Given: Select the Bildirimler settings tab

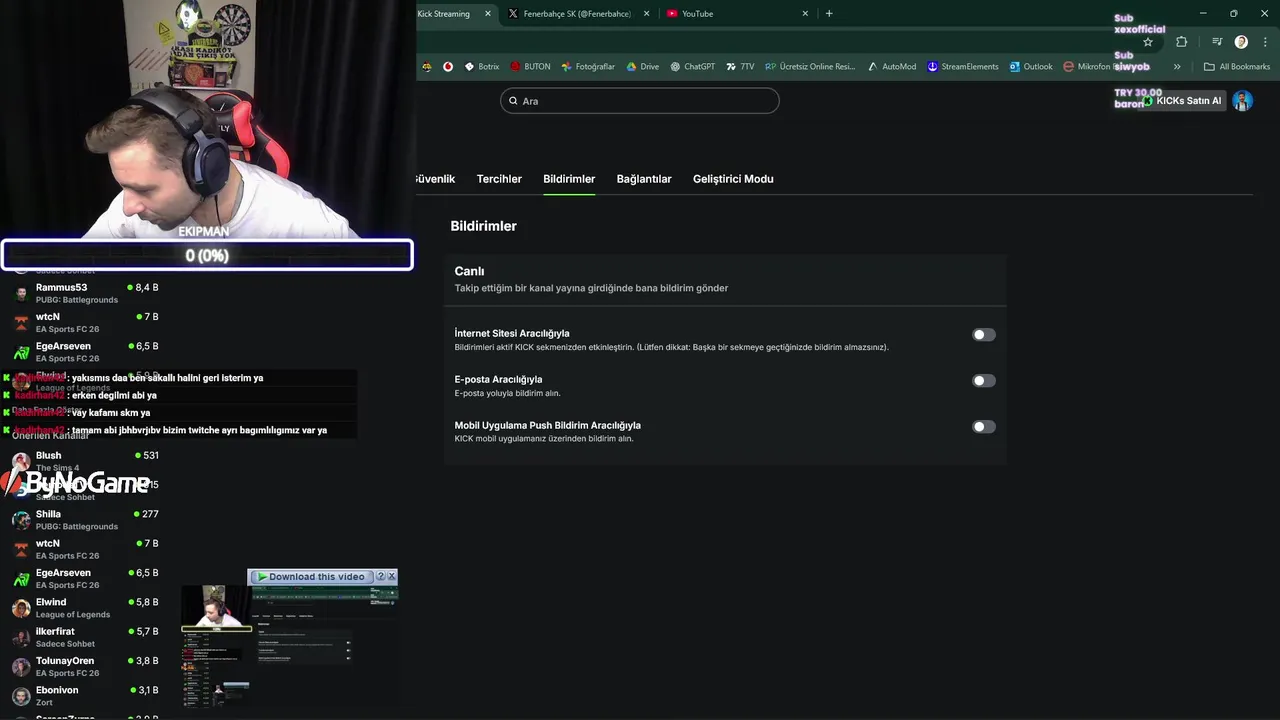Looking at the screenshot, I should [569, 179].
